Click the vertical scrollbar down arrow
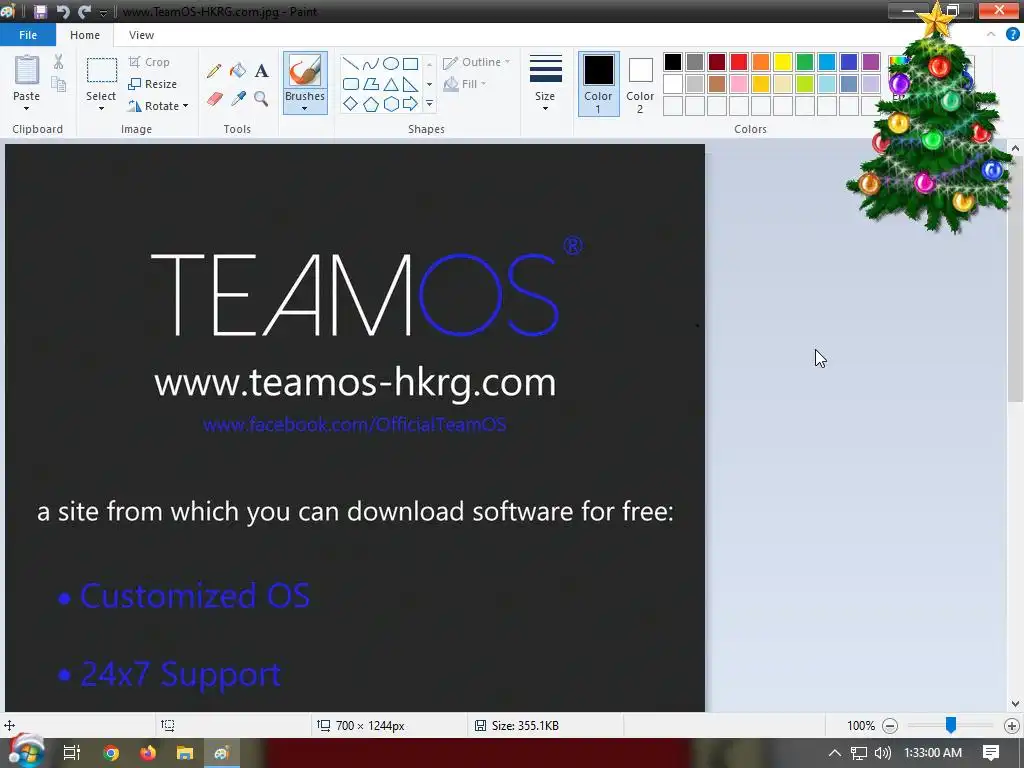Screen dimensions: 1024x768 click(x=1015, y=704)
